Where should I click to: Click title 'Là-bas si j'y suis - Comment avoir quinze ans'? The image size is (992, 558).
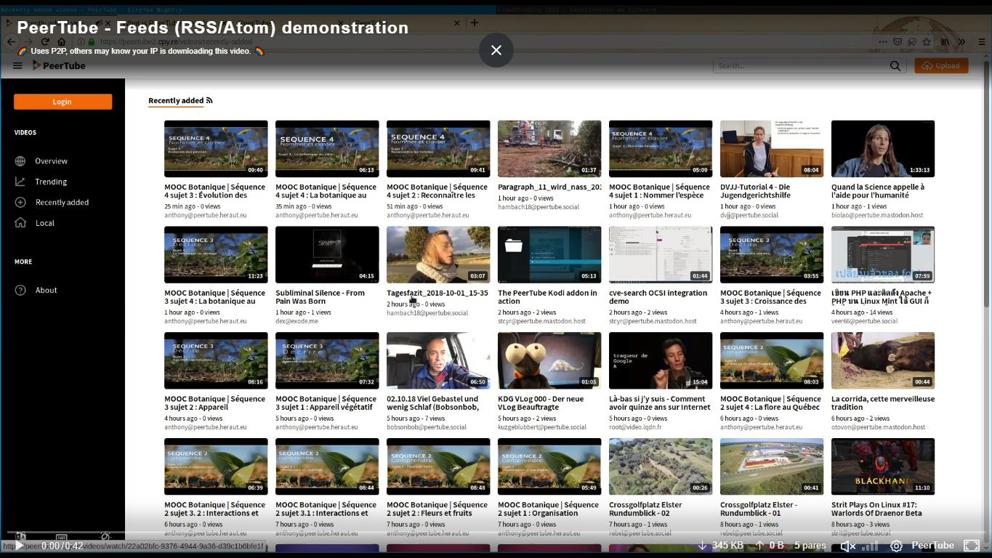[x=659, y=403]
